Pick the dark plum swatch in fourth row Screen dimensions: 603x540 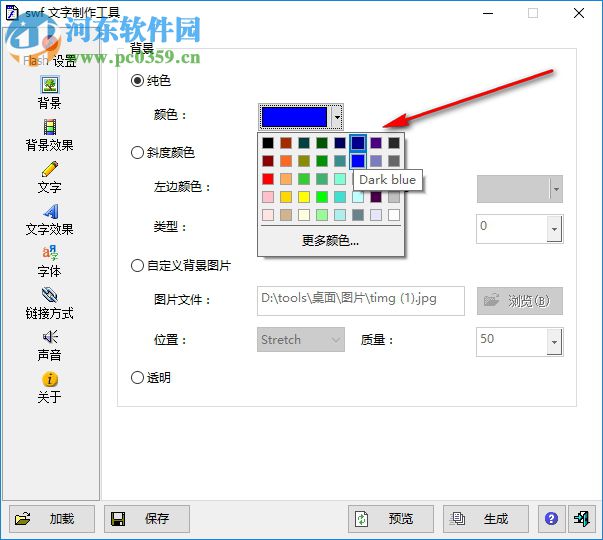click(x=376, y=197)
